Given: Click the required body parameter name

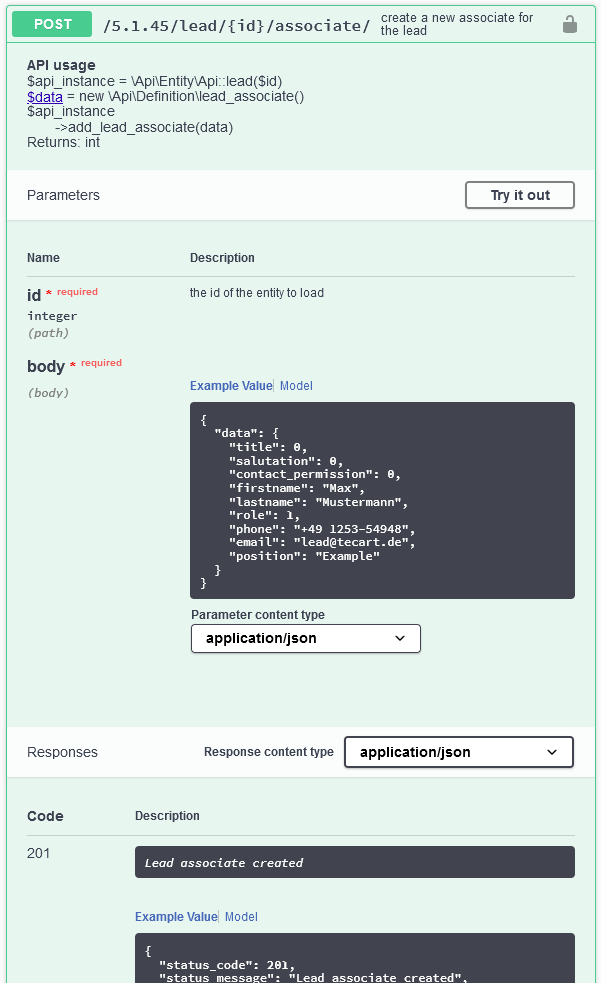Looking at the screenshot, I should tap(45, 367).
